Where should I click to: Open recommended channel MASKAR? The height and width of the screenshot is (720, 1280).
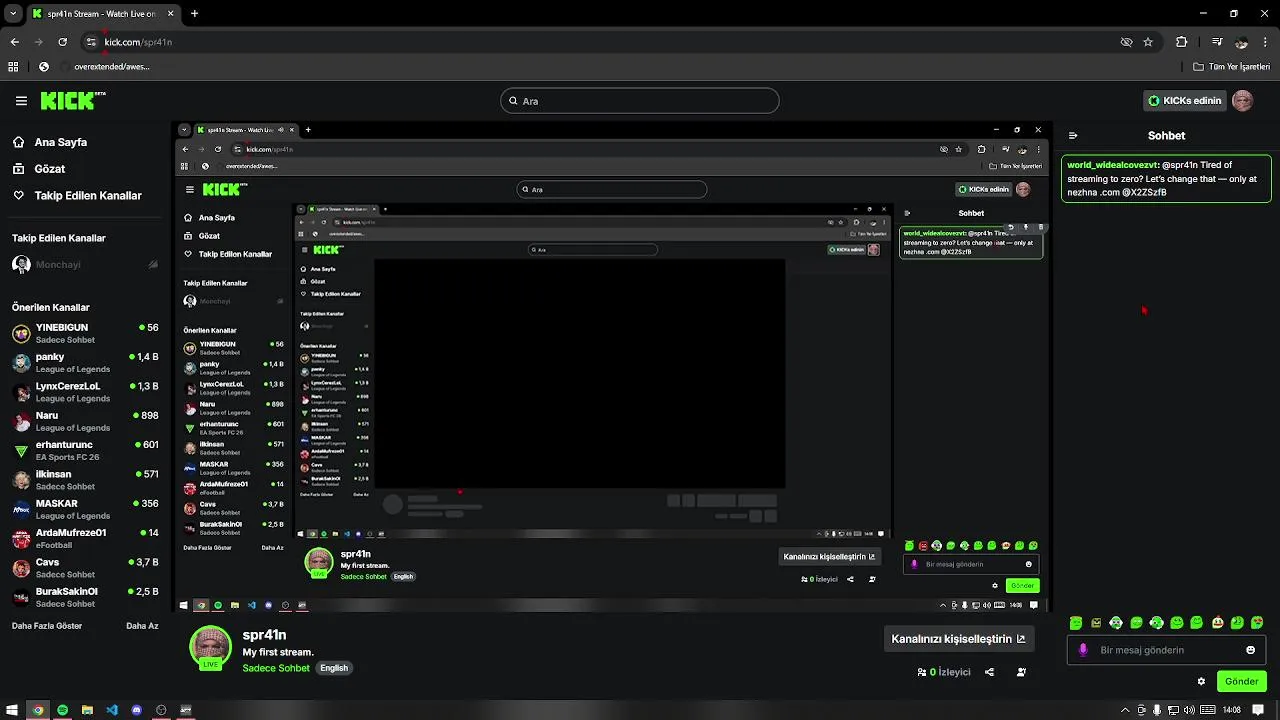tap(85, 509)
